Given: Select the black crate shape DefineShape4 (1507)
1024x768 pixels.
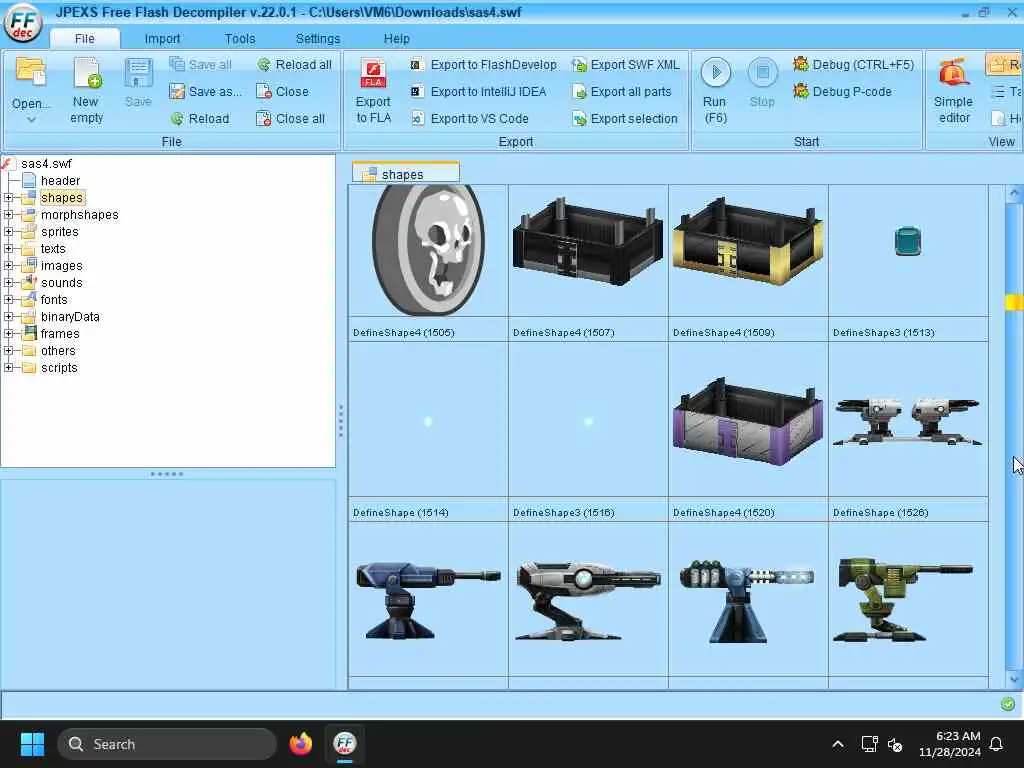Looking at the screenshot, I should coord(588,251).
